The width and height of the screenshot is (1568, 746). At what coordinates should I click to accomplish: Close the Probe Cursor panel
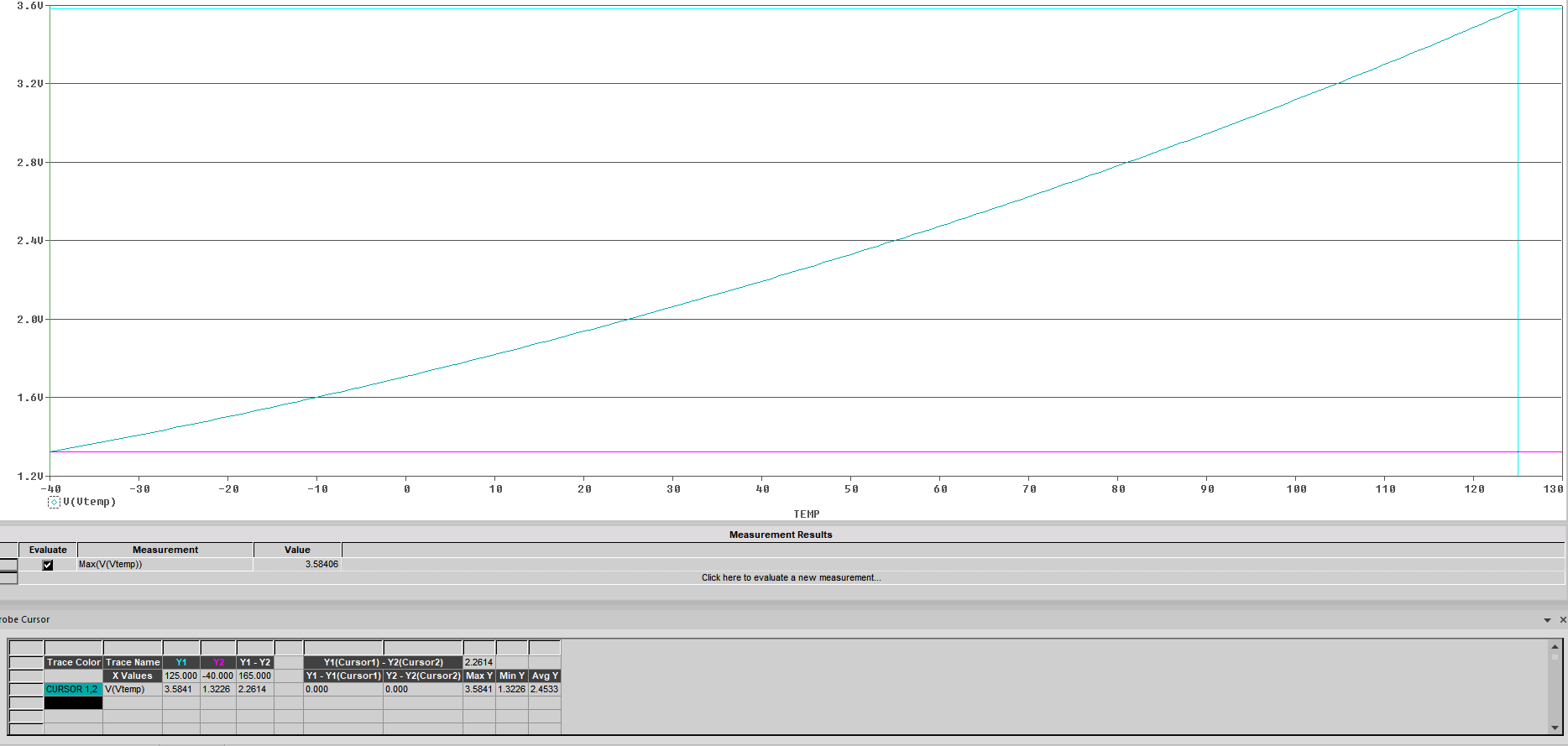(1562, 620)
